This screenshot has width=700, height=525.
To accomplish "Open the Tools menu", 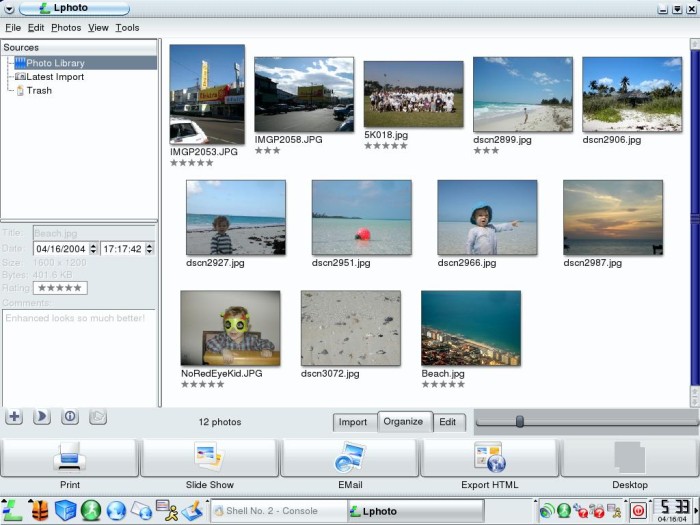I will click(127, 28).
